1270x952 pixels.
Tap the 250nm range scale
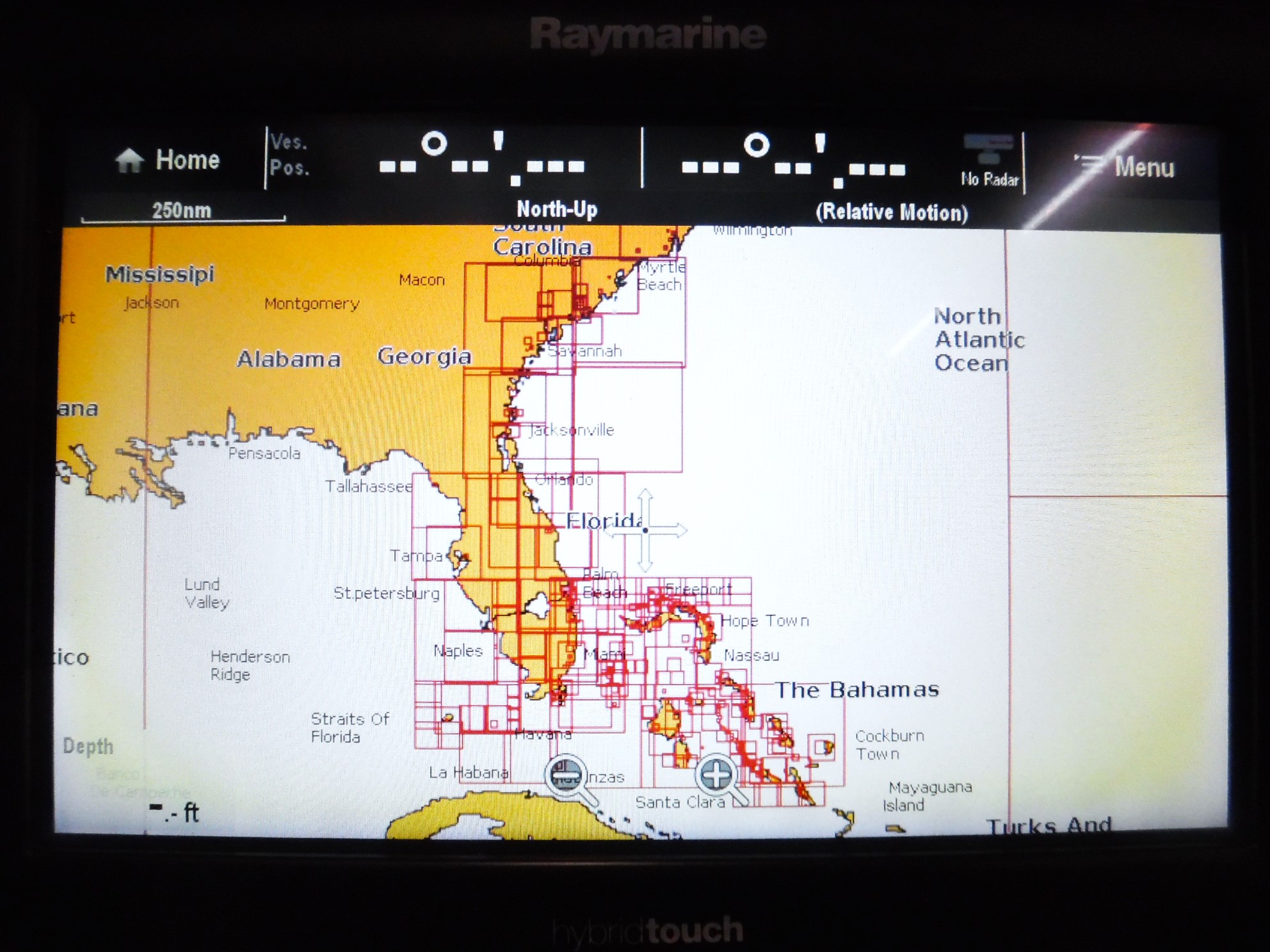click(182, 210)
